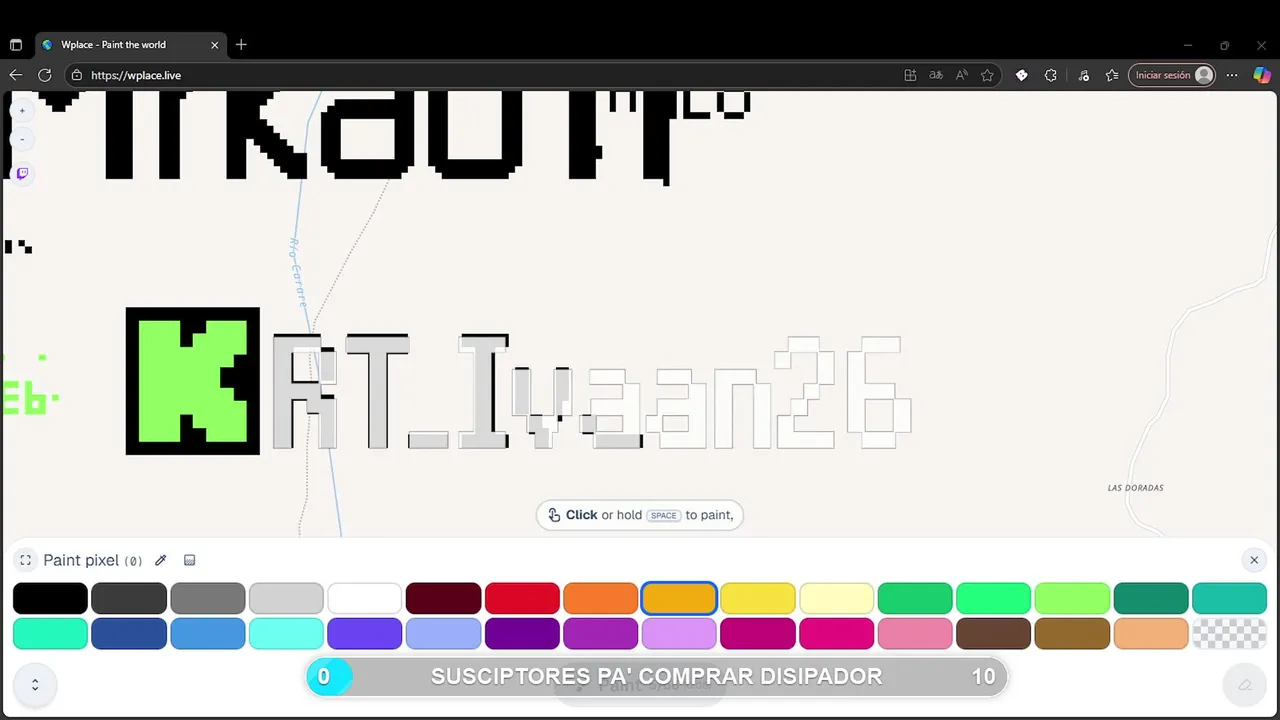Open the split screen apps icon

[910, 75]
